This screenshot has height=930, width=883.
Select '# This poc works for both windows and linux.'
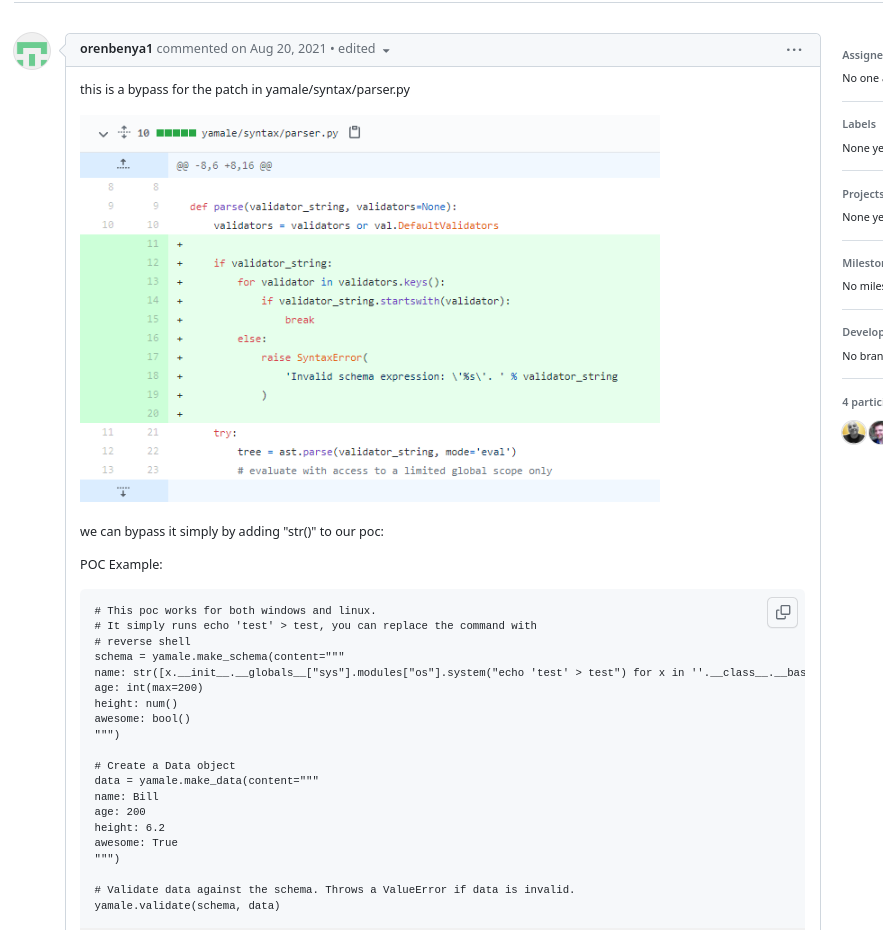coord(235,611)
